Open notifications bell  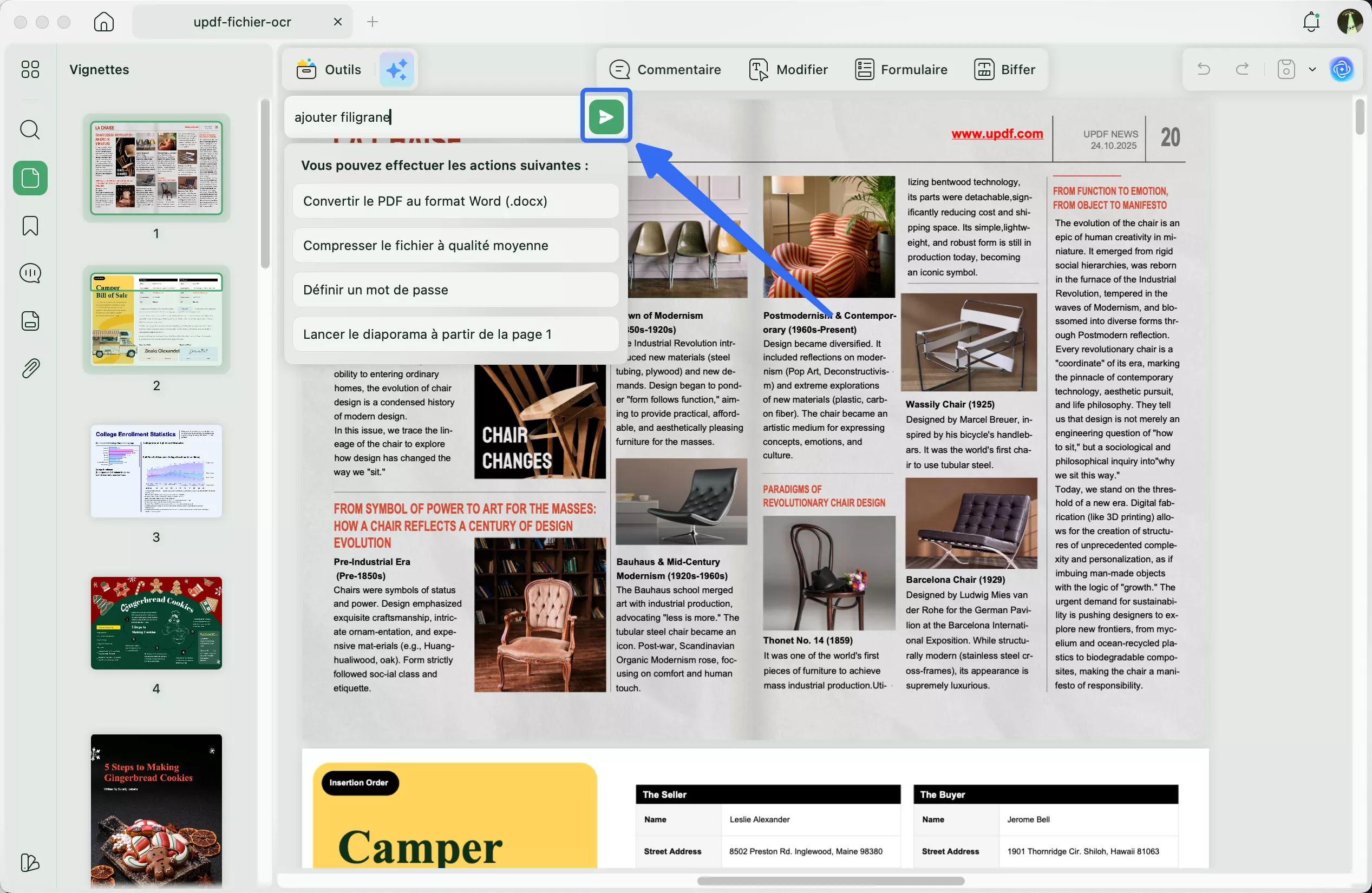pos(1311,22)
